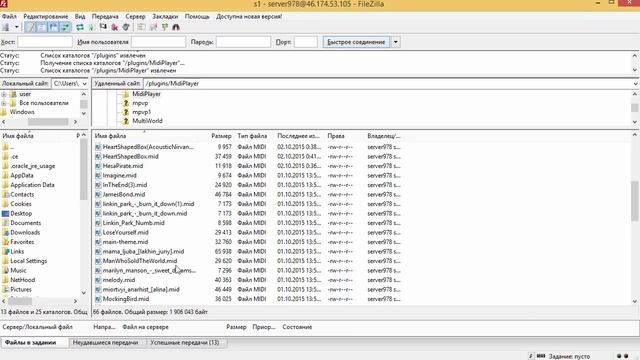This screenshot has height=360, width=640.
Task: Click the Быстрое соединение button
Action: click(356, 42)
